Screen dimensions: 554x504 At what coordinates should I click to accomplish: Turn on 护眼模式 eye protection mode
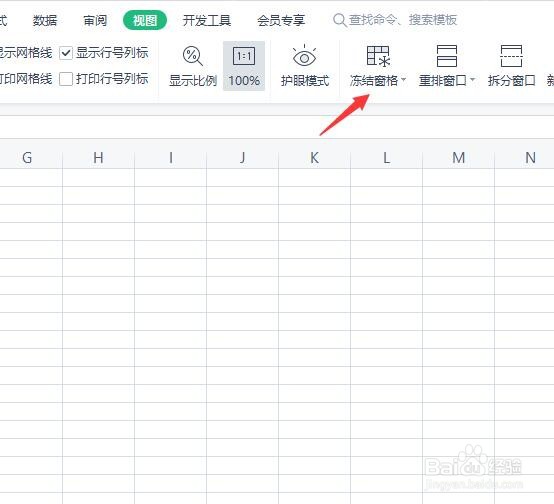(x=305, y=66)
